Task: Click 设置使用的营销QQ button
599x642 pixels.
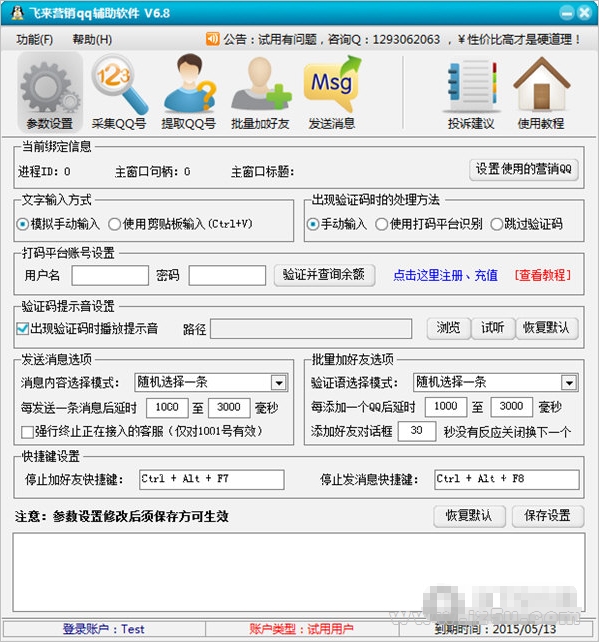Action: click(x=524, y=169)
